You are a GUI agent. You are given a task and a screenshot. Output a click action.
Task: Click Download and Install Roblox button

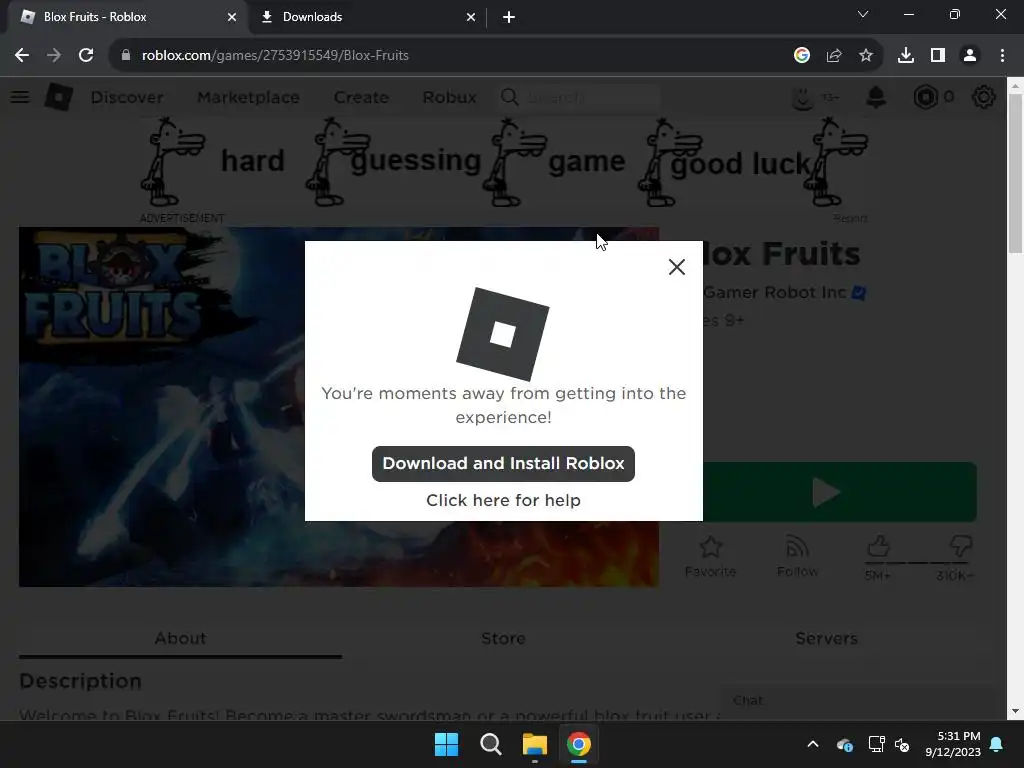tap(503, 464)
